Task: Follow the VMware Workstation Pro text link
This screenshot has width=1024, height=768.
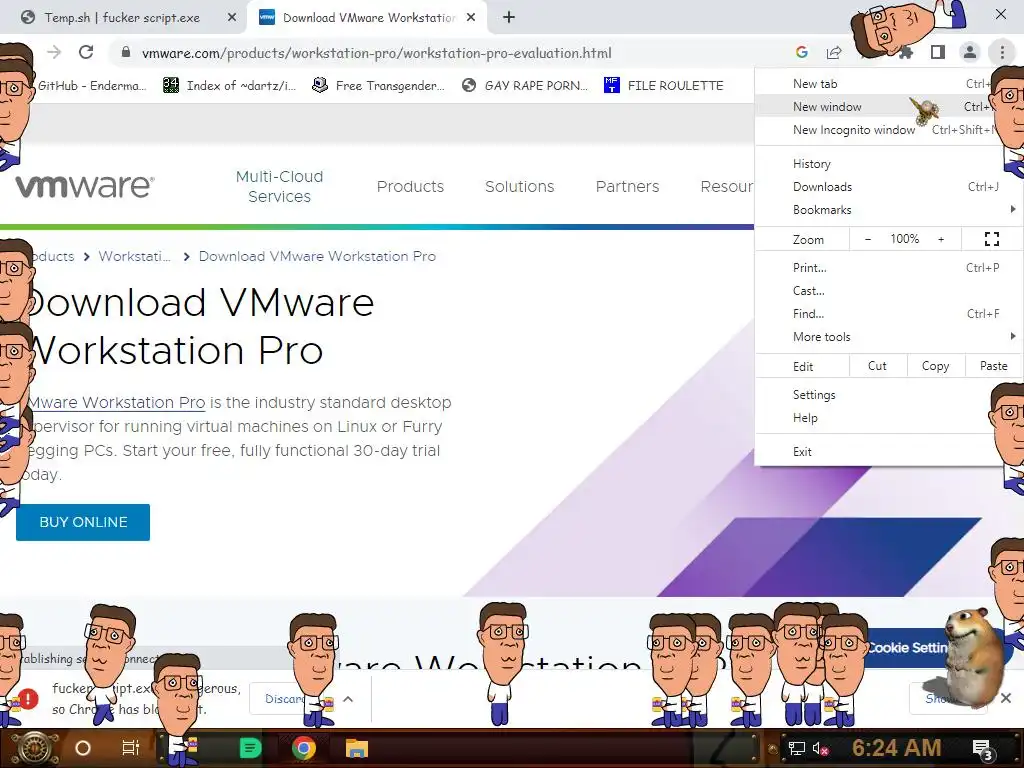Action: click(116, 402)
